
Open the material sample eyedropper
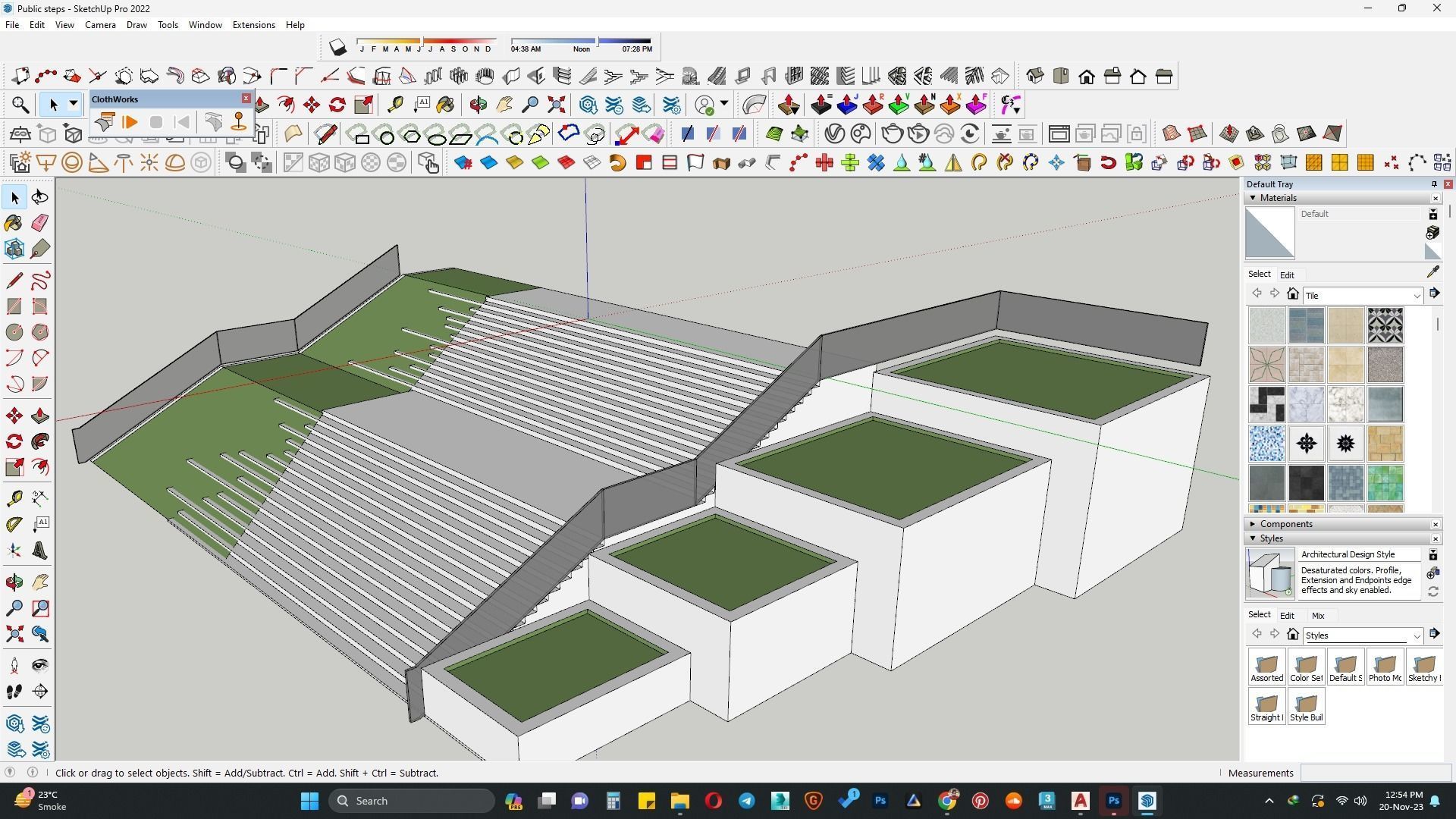1433,272
